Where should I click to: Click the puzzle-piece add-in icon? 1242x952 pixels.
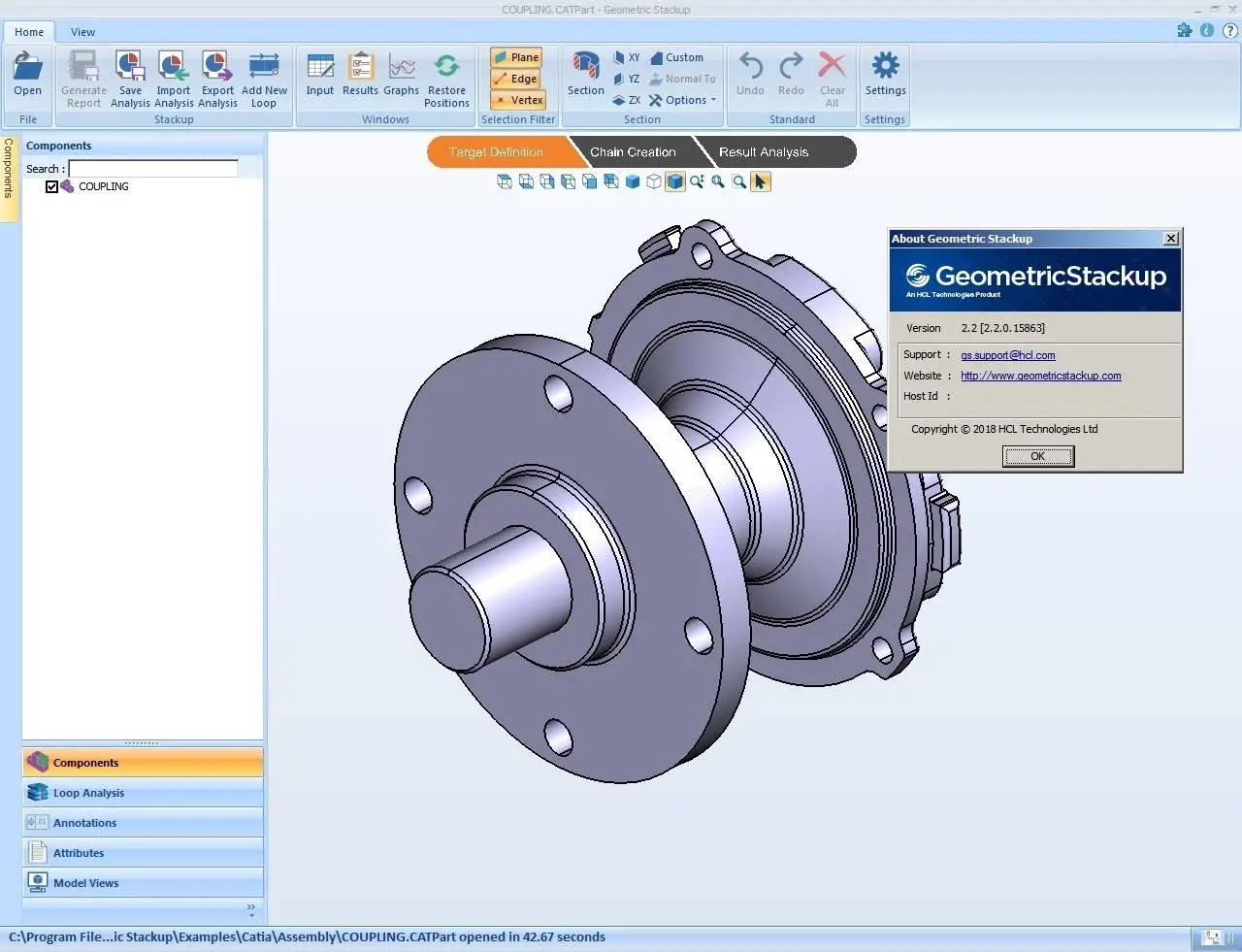tap(1185, 30)
